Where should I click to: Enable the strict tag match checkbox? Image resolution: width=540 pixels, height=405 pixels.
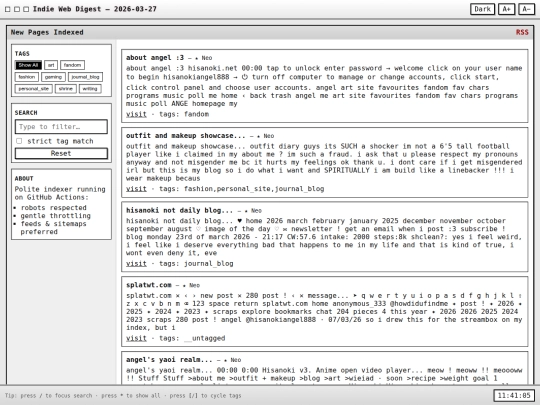tap(19, 141)
